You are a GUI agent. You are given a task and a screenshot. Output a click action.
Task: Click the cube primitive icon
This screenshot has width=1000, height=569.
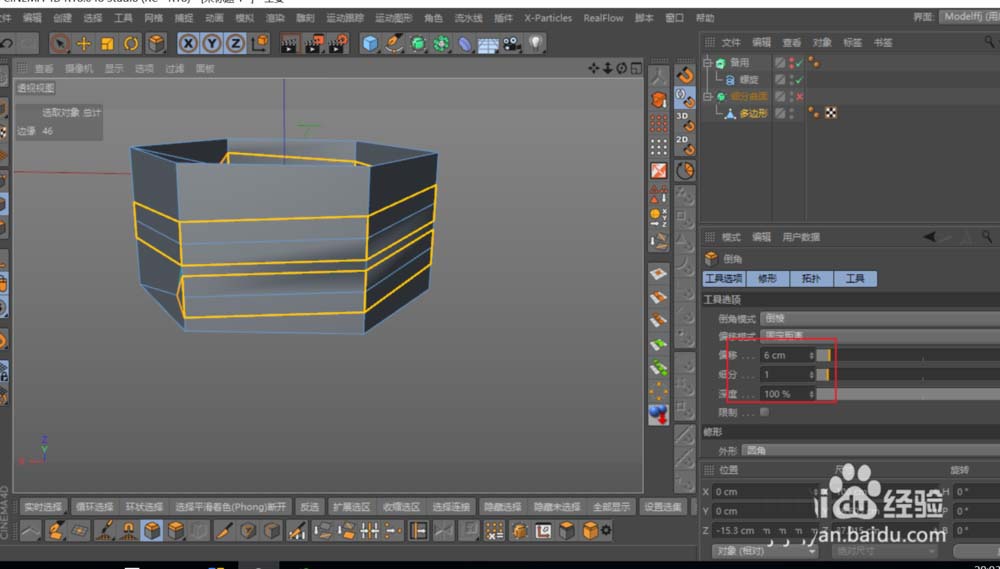370,43
